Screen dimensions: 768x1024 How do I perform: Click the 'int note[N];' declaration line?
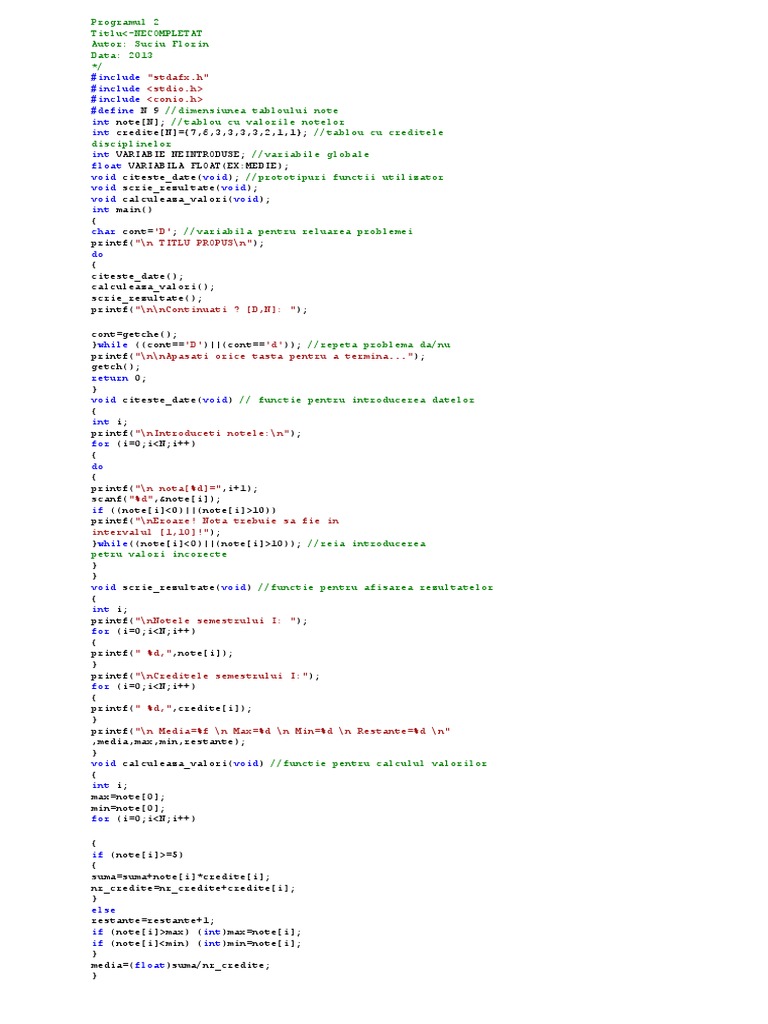217,122
